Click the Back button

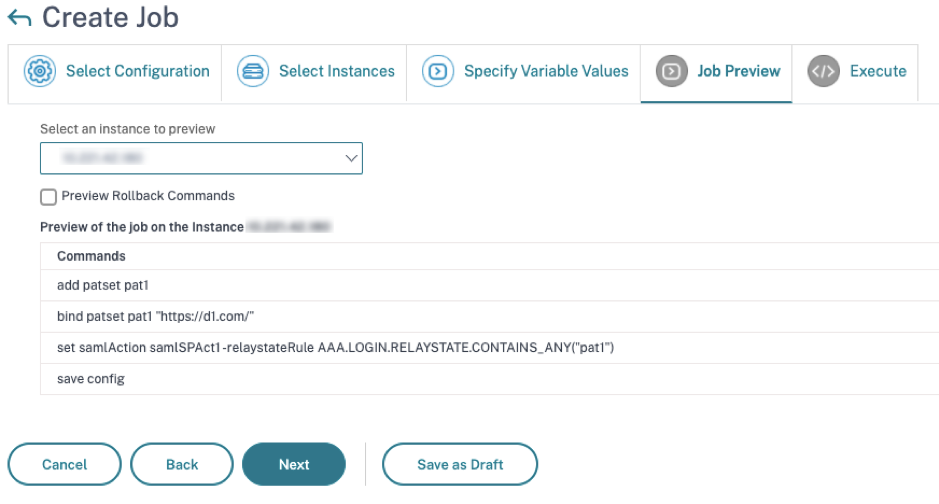point(182,464)
